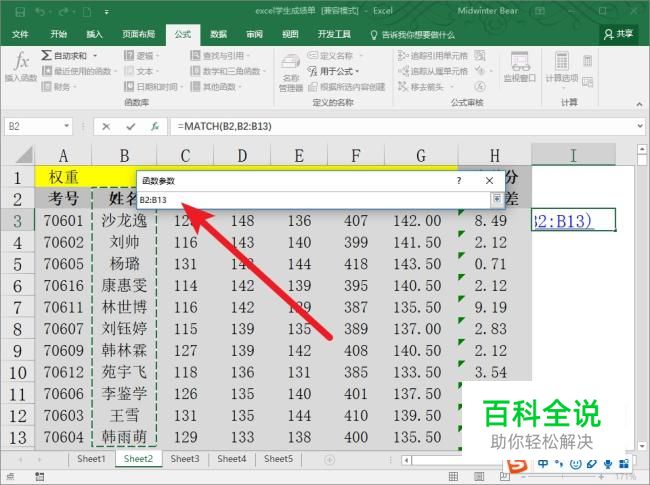Click the cell with name 康惠雯

pos(124,286)
